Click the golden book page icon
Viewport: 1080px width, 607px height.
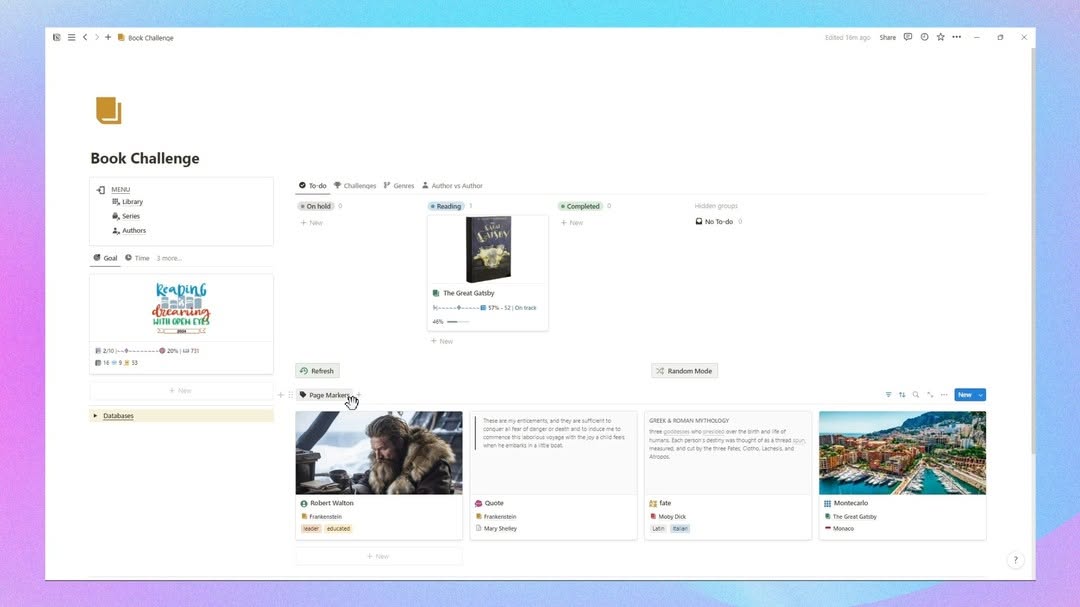point(108,110)
